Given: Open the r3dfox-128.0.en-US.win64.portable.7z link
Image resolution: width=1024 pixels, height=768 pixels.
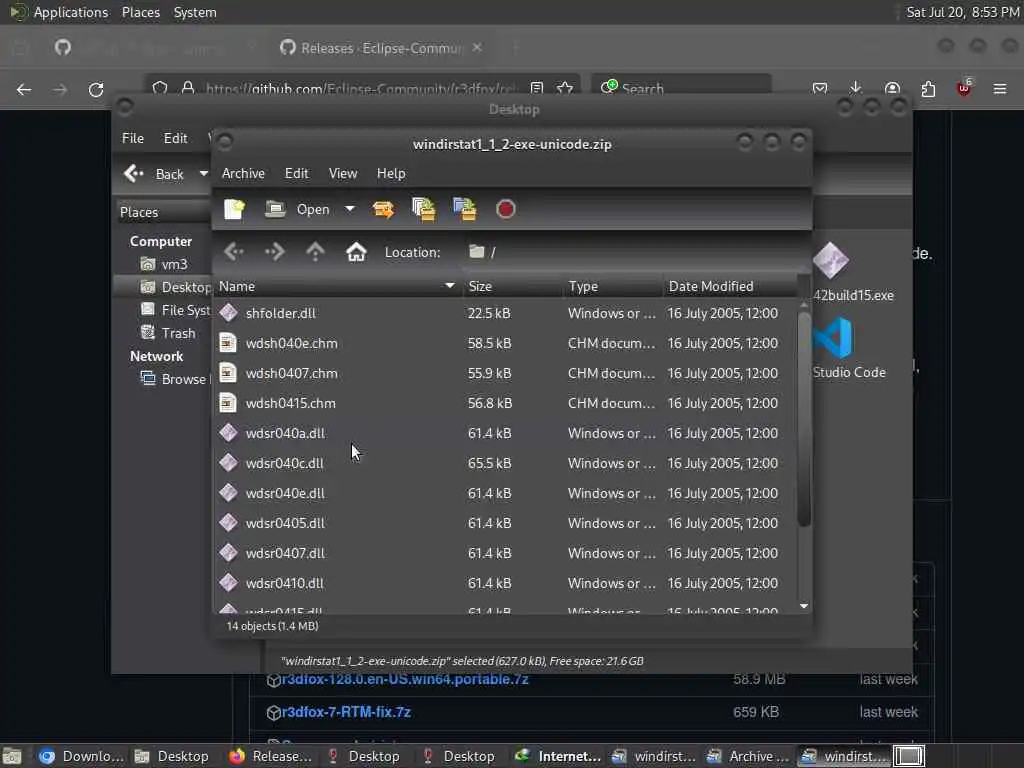Looking at the screenshot, I should (x=405, y=679).
